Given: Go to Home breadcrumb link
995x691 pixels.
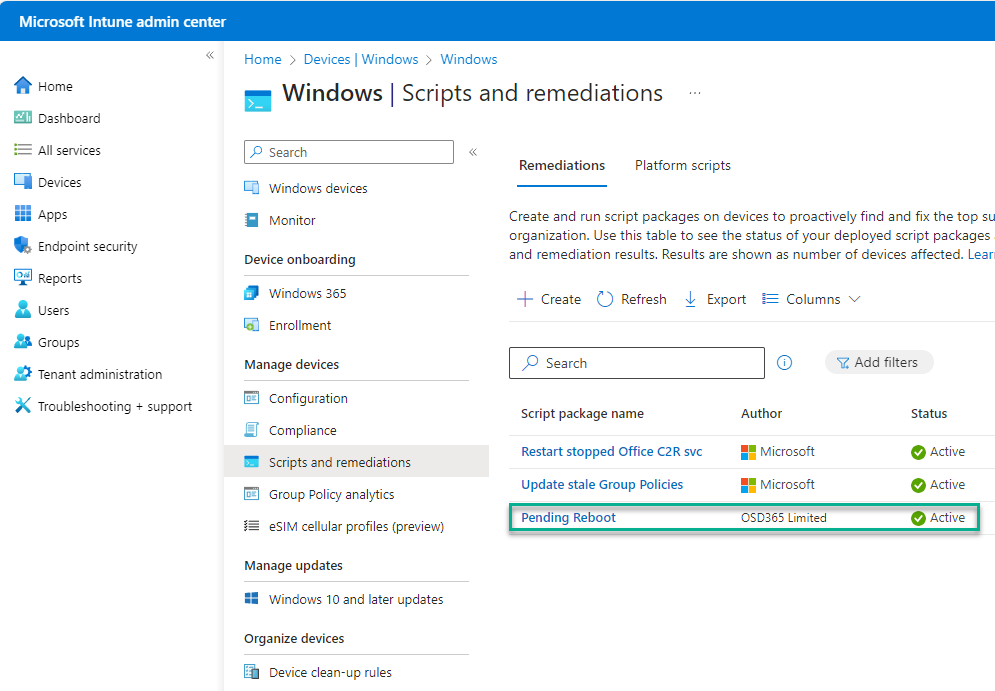Looking at the screenshot, I should pos(263,59).
